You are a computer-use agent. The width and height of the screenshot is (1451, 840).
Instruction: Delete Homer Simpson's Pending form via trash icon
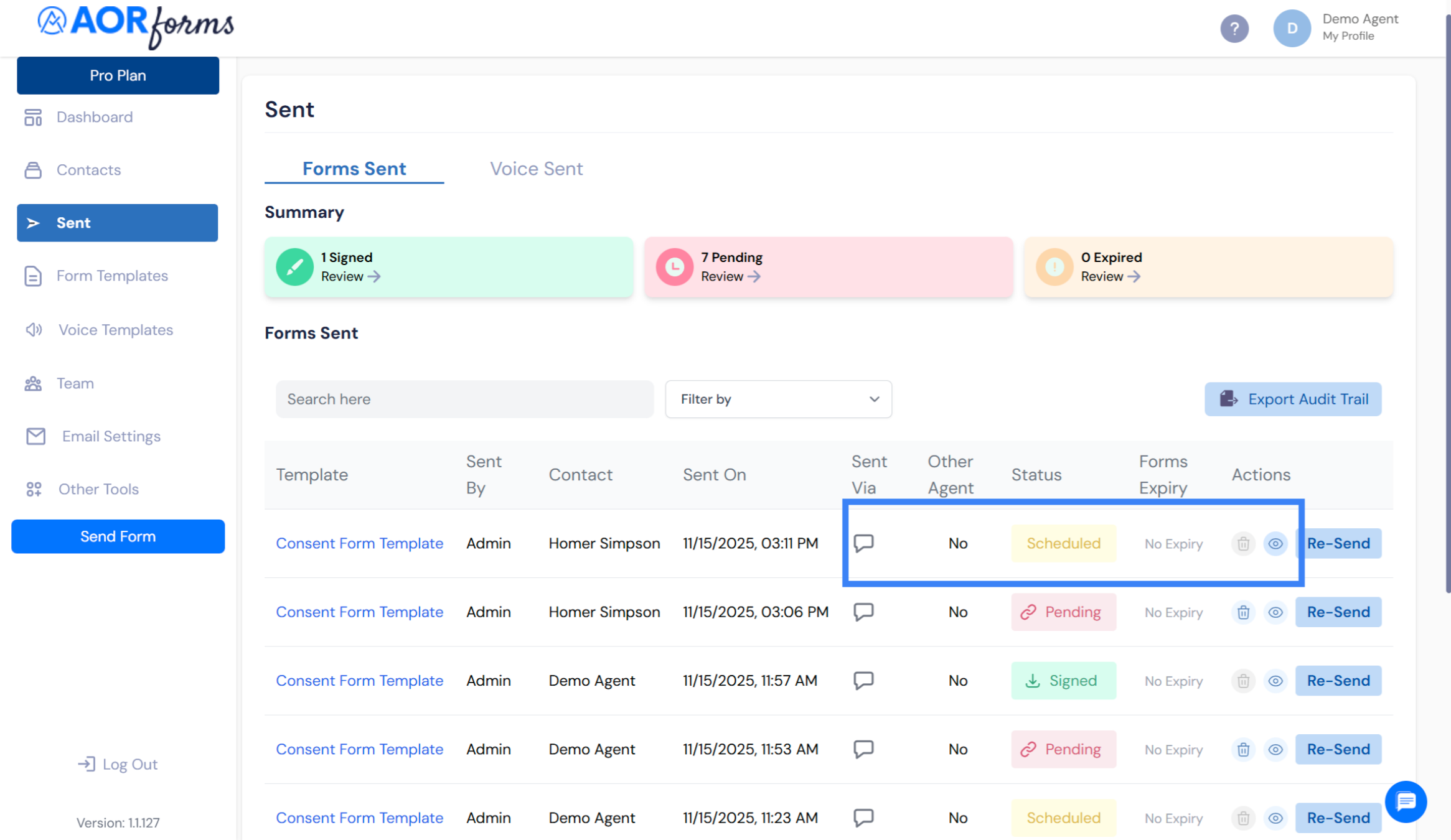coord(1243,612)
